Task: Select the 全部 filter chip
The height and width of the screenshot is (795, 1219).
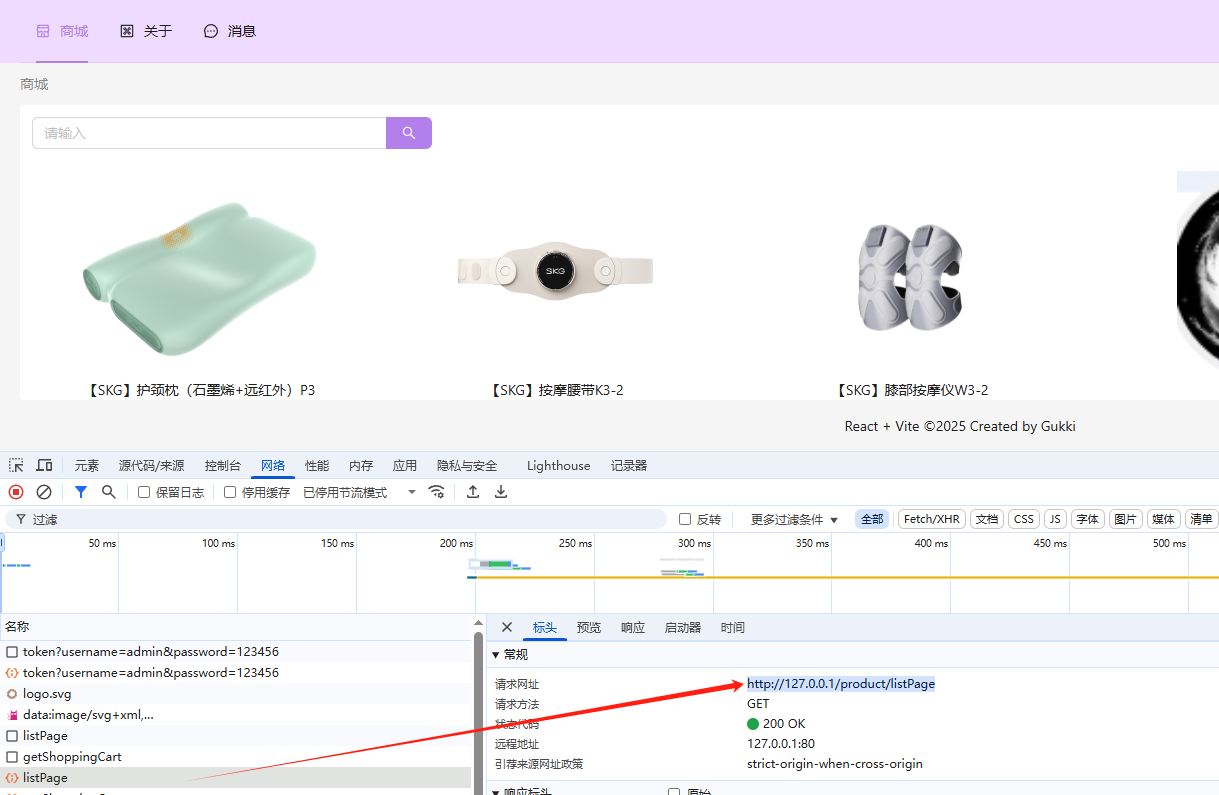Action: [x=872, y=519]
